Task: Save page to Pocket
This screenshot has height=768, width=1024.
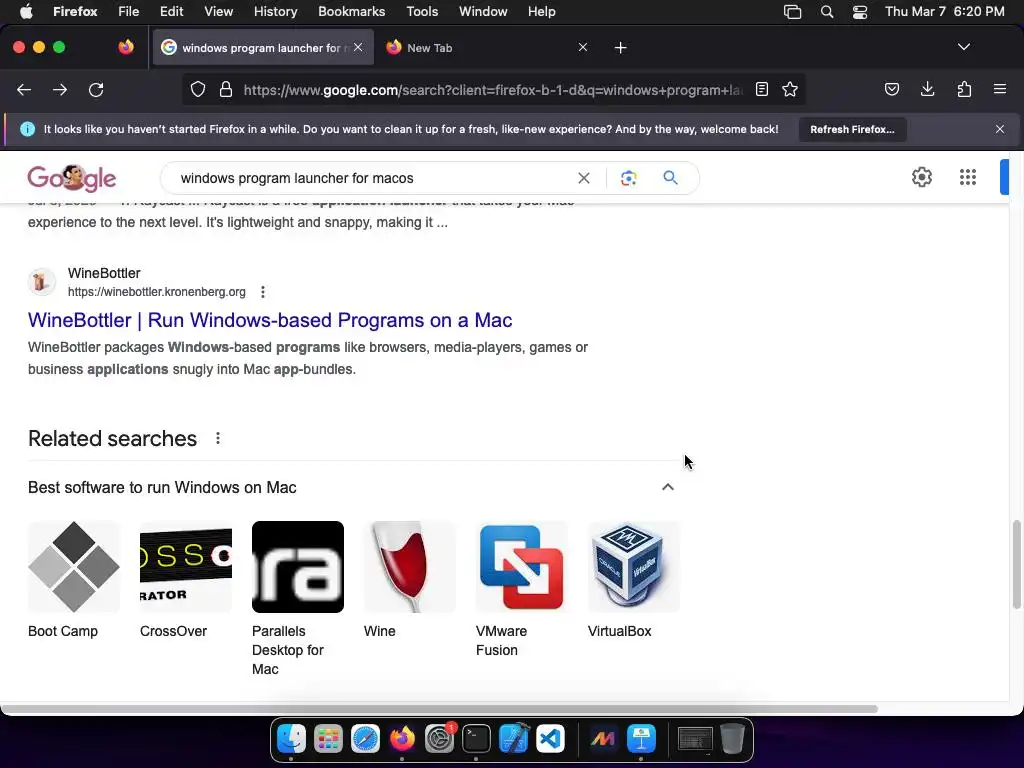Action: 891,89
